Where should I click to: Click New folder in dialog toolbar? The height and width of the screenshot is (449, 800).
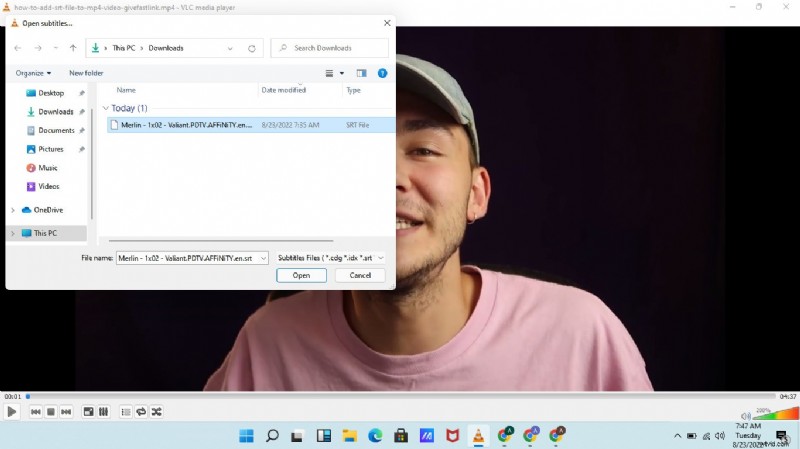[x=86, y=73]
